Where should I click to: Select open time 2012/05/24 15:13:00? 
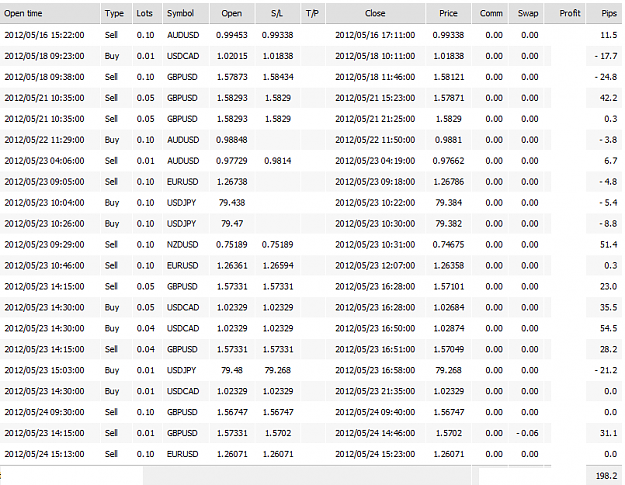44,454
